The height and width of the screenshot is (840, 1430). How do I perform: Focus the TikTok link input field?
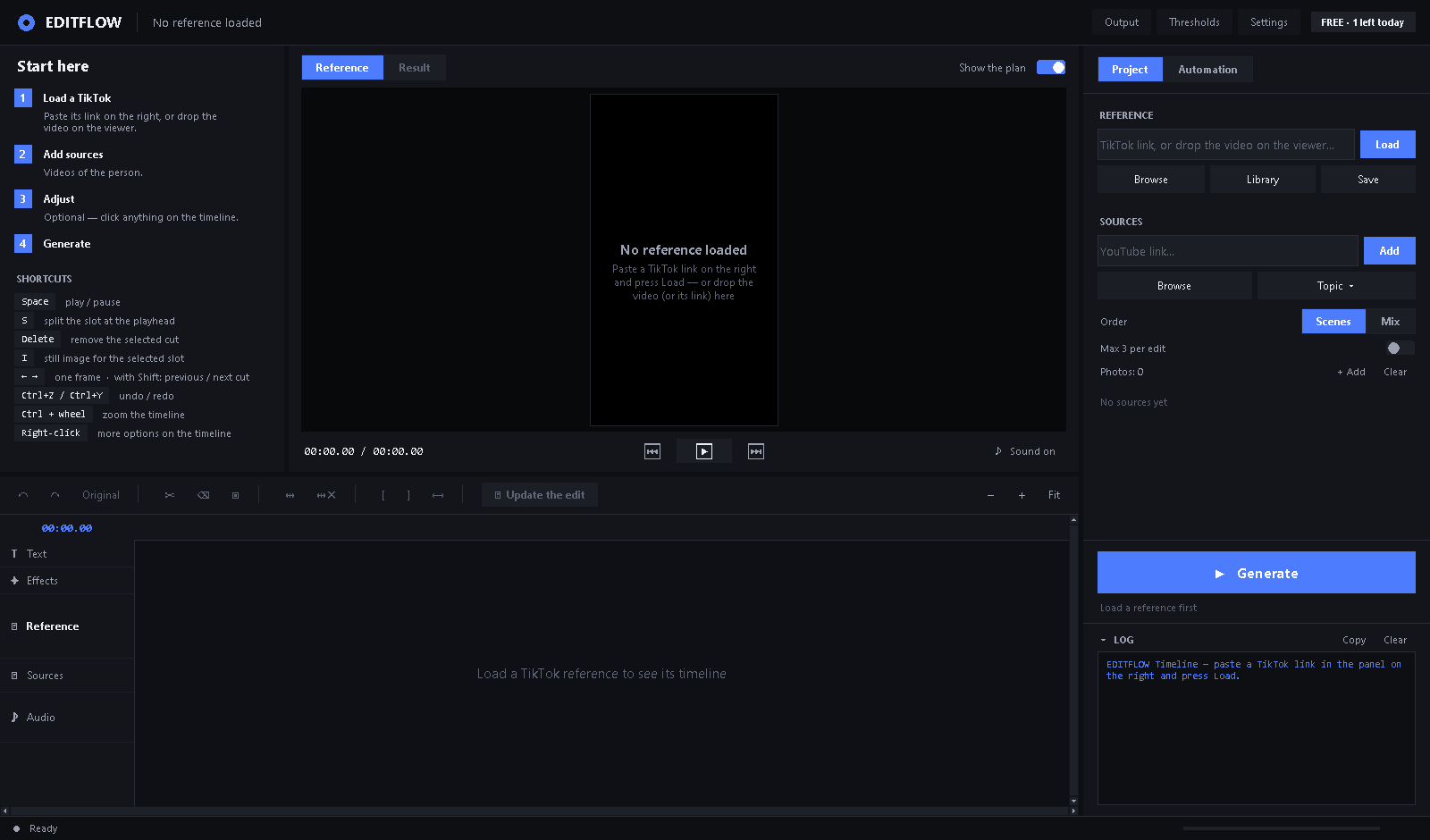1226,145
